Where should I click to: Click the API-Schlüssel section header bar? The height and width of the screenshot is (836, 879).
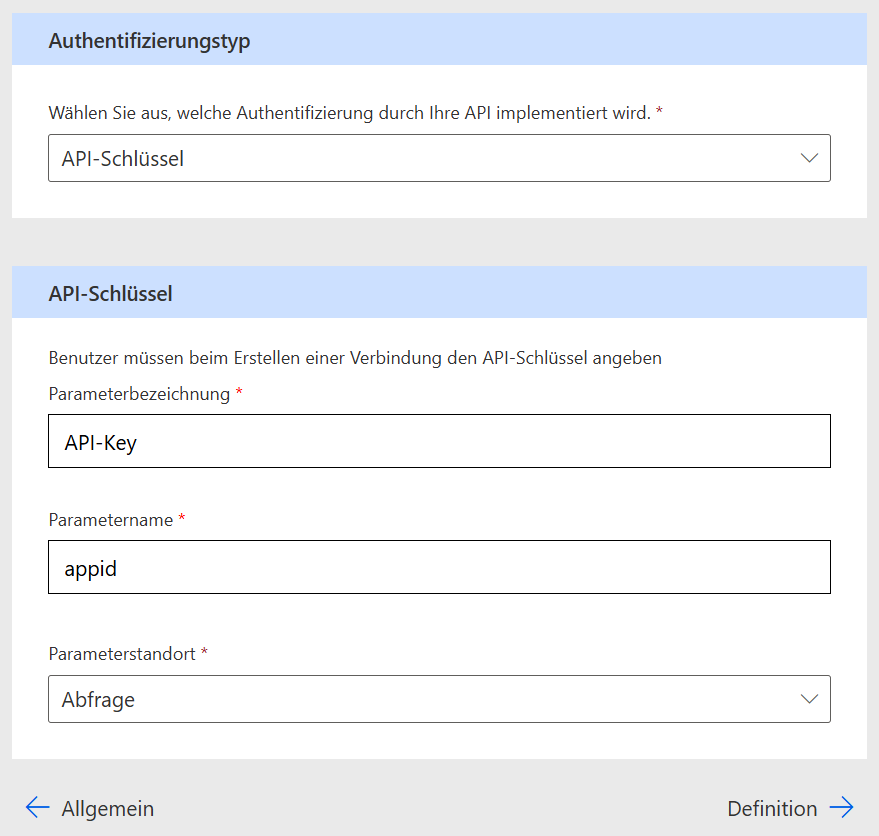pos(438,293)
